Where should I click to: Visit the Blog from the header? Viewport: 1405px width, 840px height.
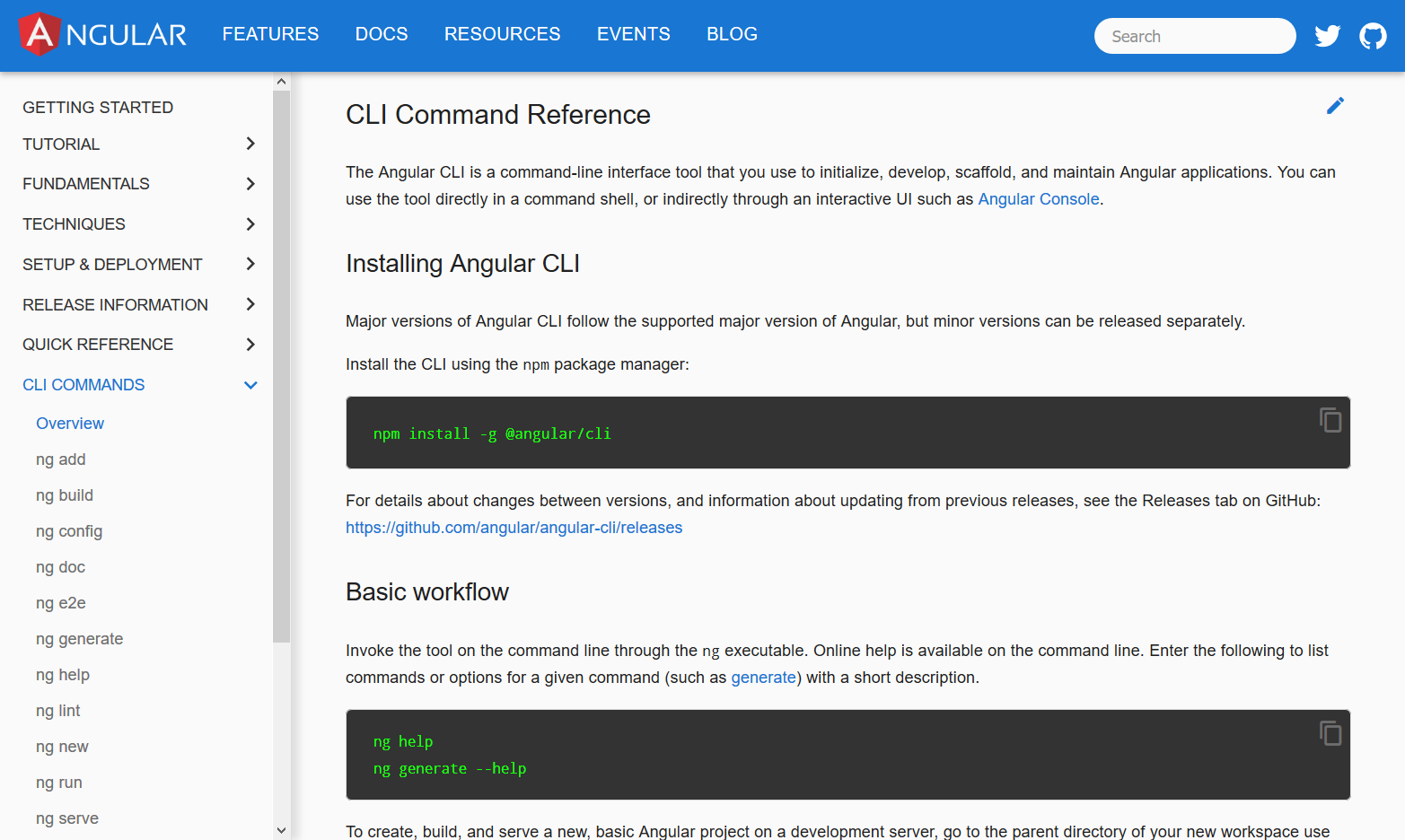point(732,34)
